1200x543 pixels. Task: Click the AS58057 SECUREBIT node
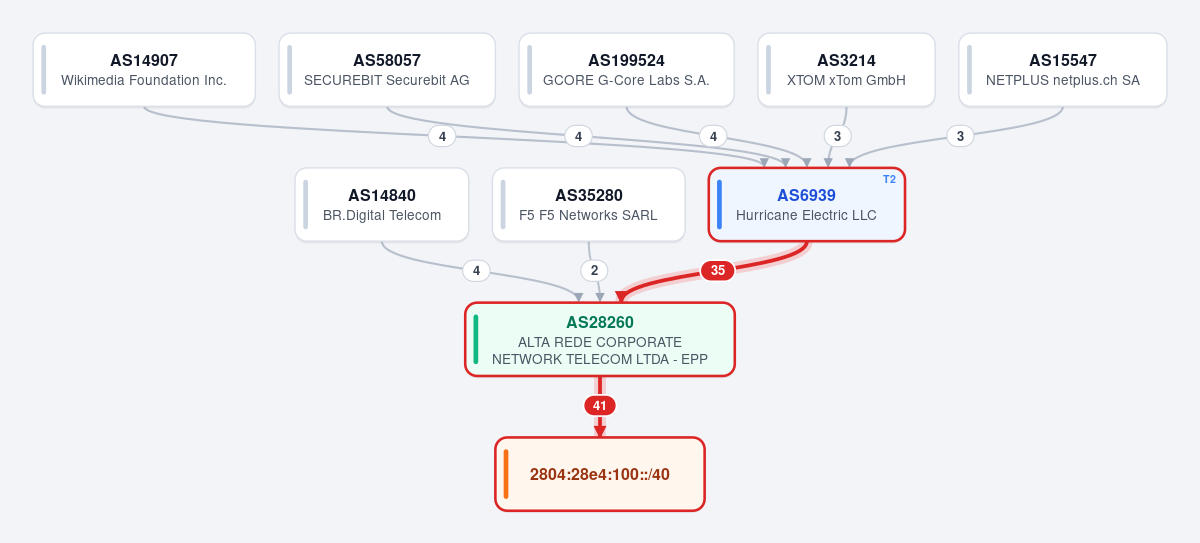[387, 70]
